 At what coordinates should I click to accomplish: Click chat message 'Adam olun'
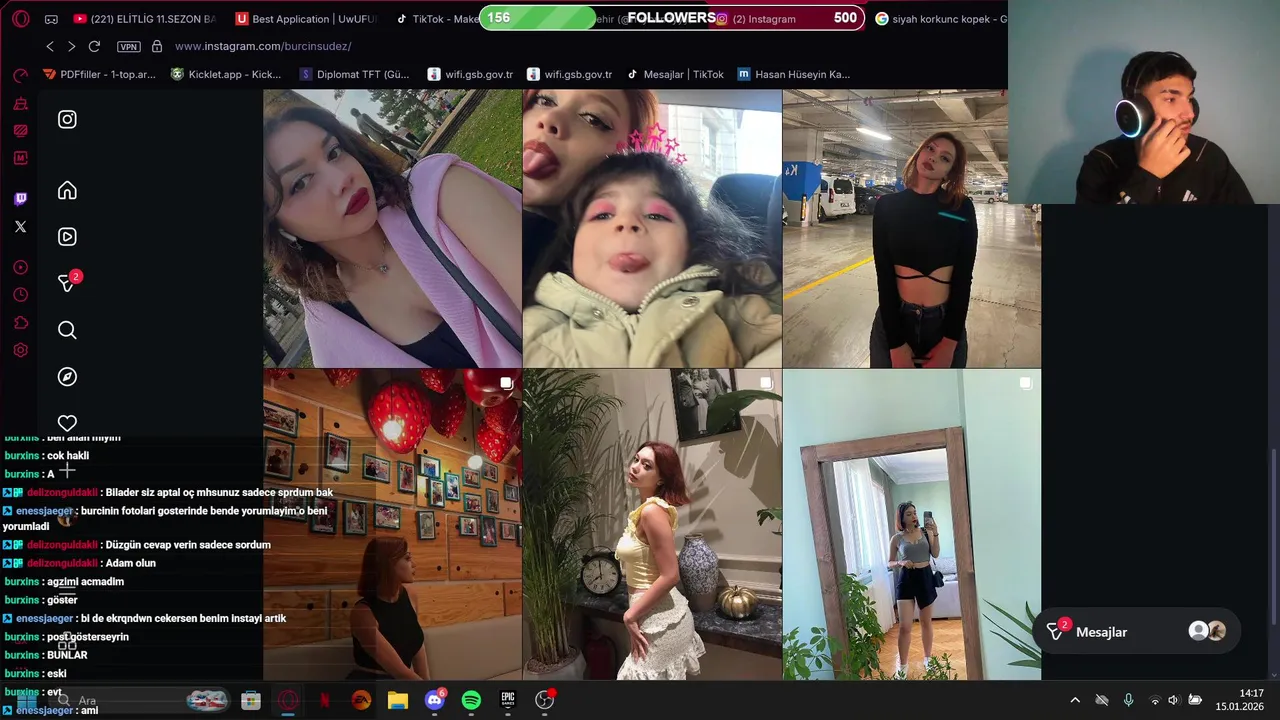pos(130,563)
